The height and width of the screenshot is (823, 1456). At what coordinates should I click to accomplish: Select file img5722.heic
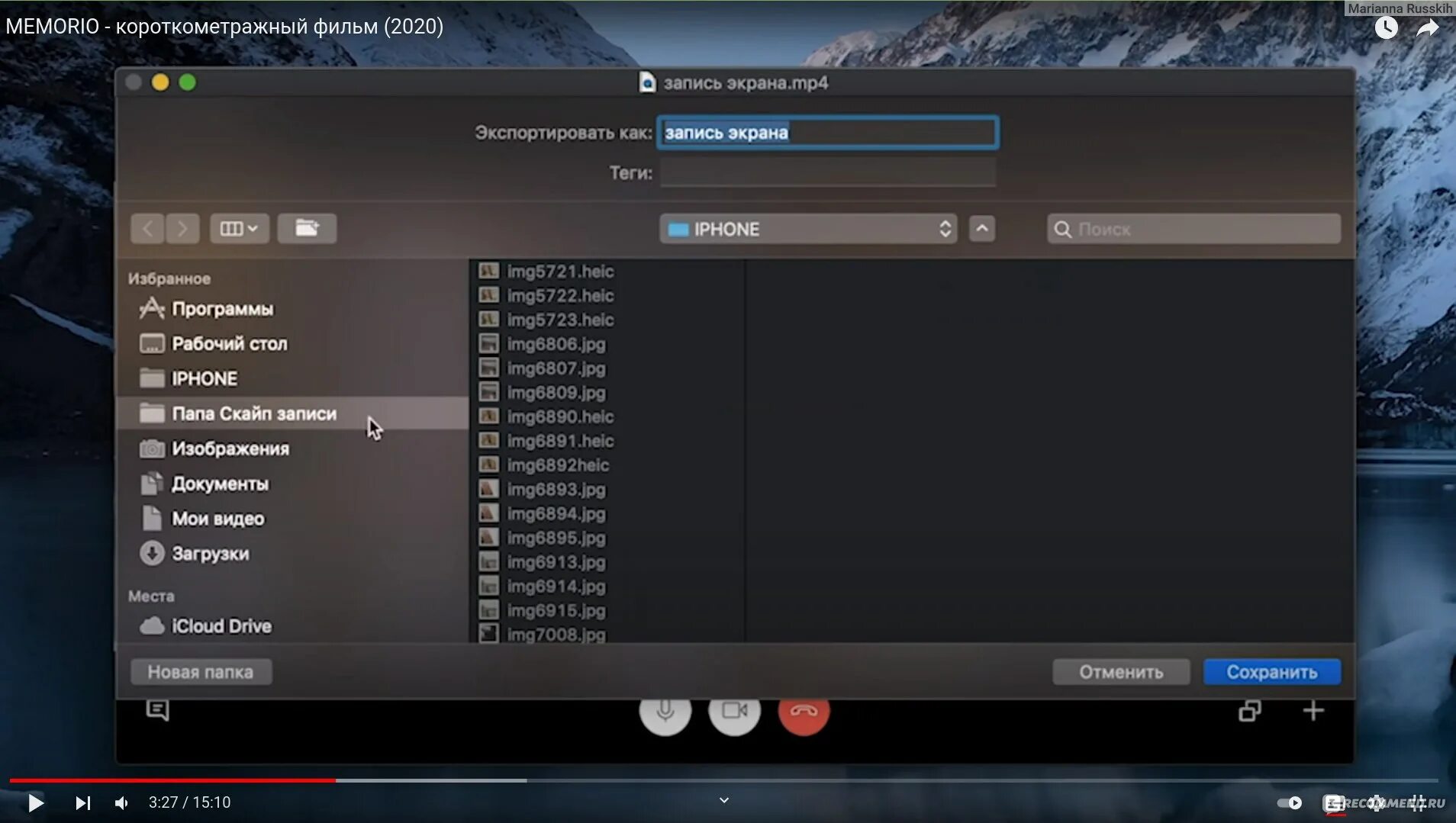(x=561, y=296)
